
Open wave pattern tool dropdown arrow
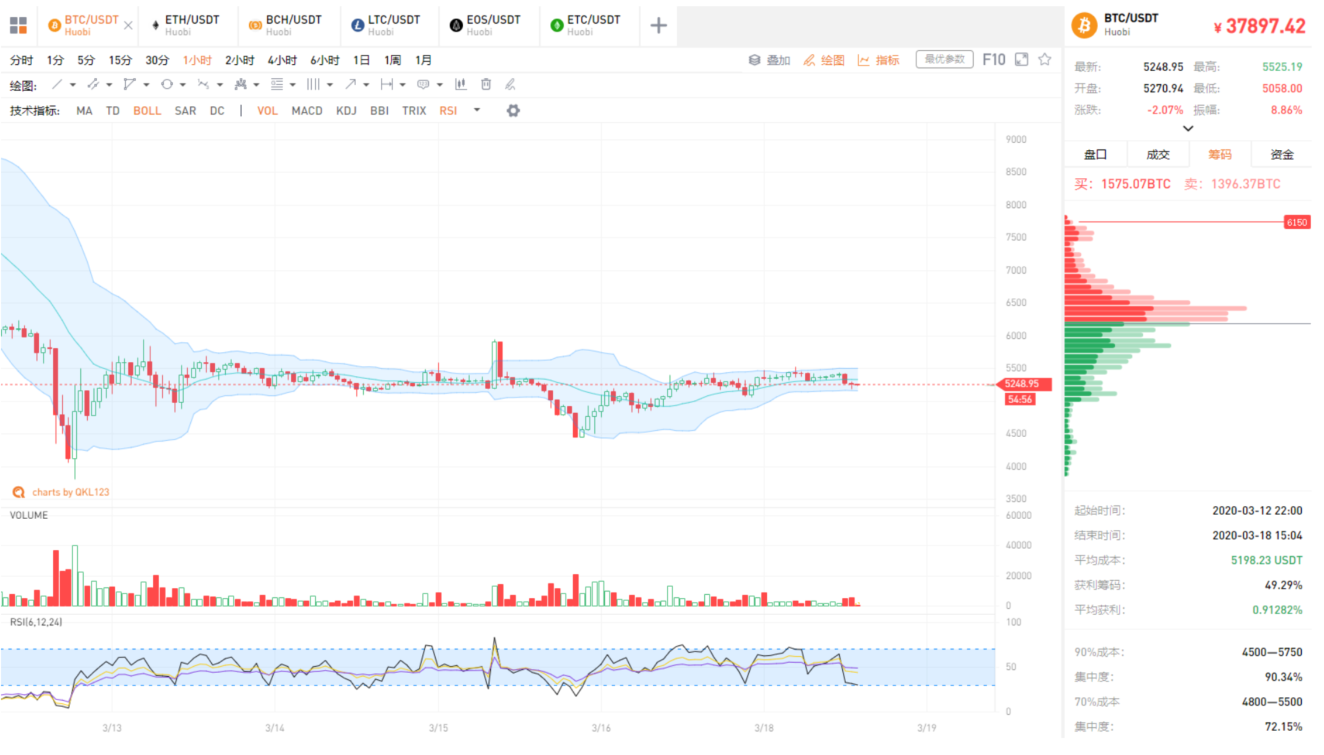pos(220,85)
